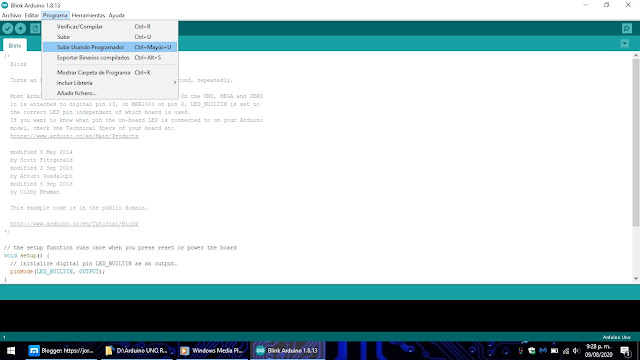The image size is (640, 360).
Task: Switch to the D:\Arduino UNO folder taskbar item
Action: coord(137,351)
